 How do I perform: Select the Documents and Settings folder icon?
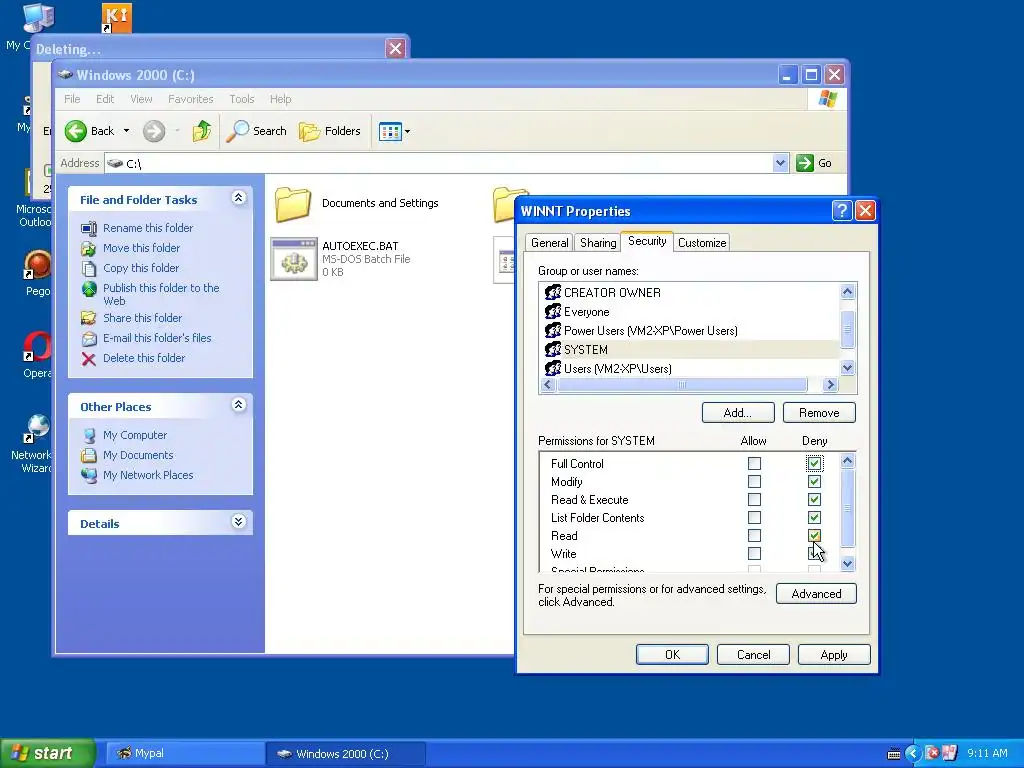point(293,204)
